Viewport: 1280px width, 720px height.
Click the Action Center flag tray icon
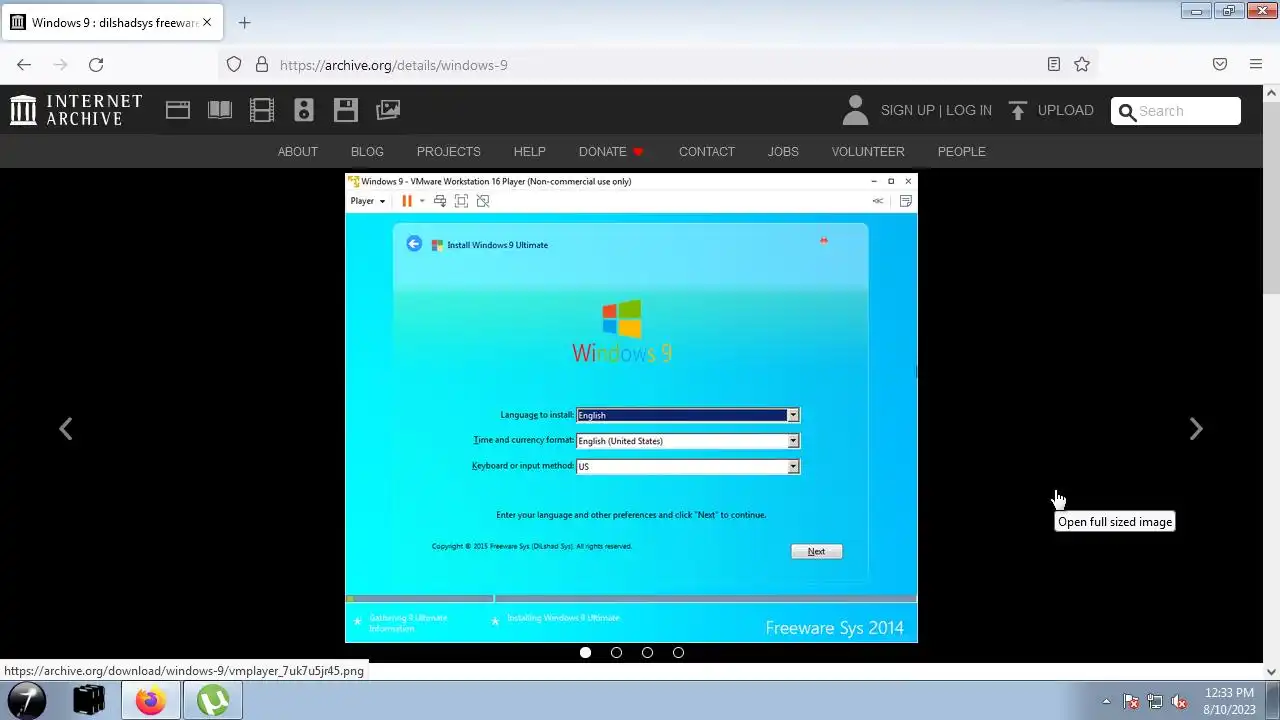tap(1131, 701)
